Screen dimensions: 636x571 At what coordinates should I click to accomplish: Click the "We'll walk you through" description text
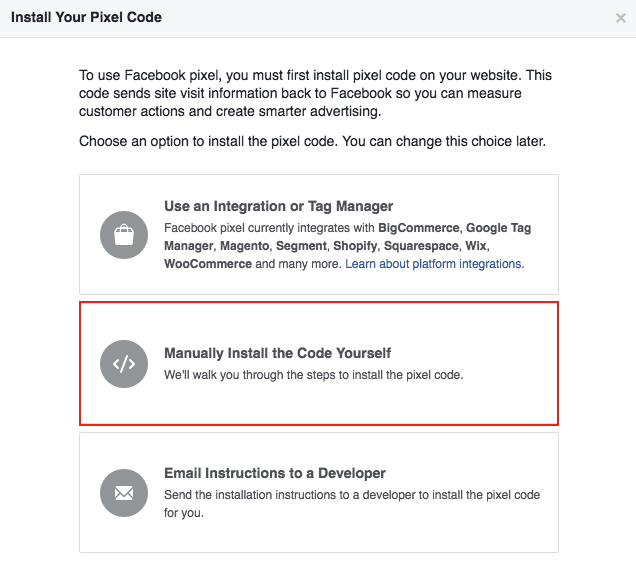(x=313, y=376)
